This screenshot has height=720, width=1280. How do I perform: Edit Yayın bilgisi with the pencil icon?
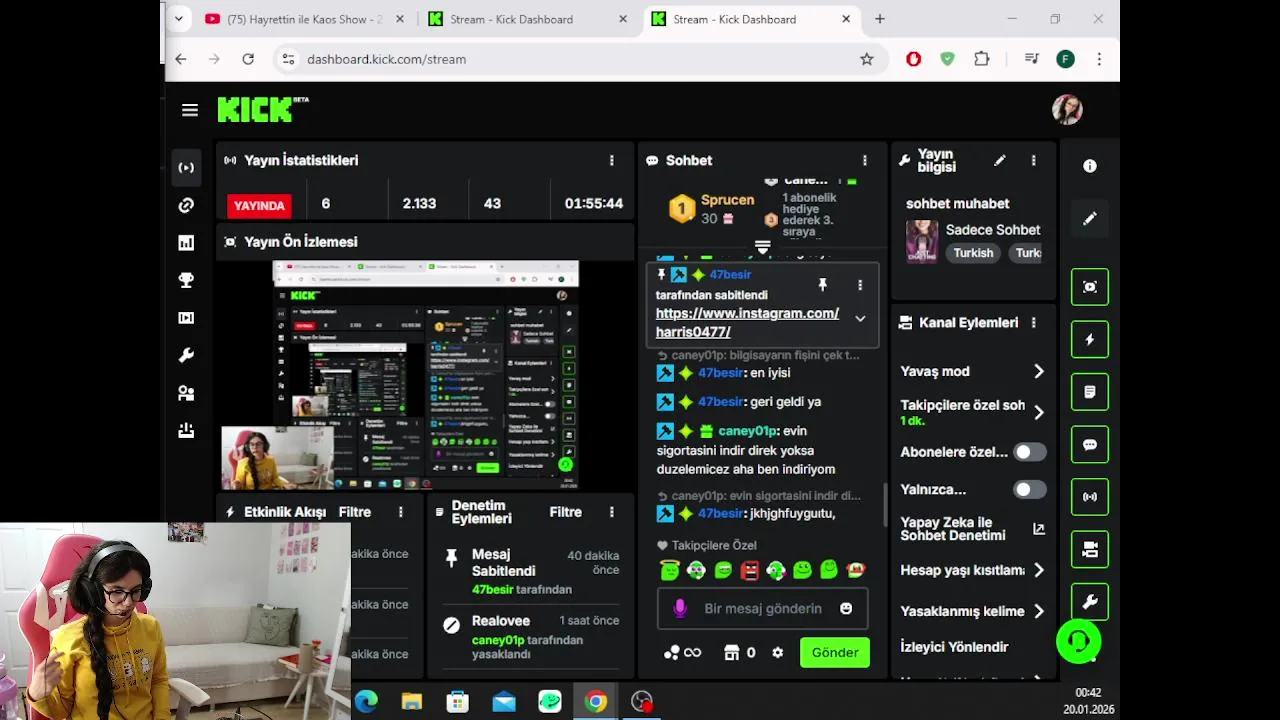(x=999, y=160)
